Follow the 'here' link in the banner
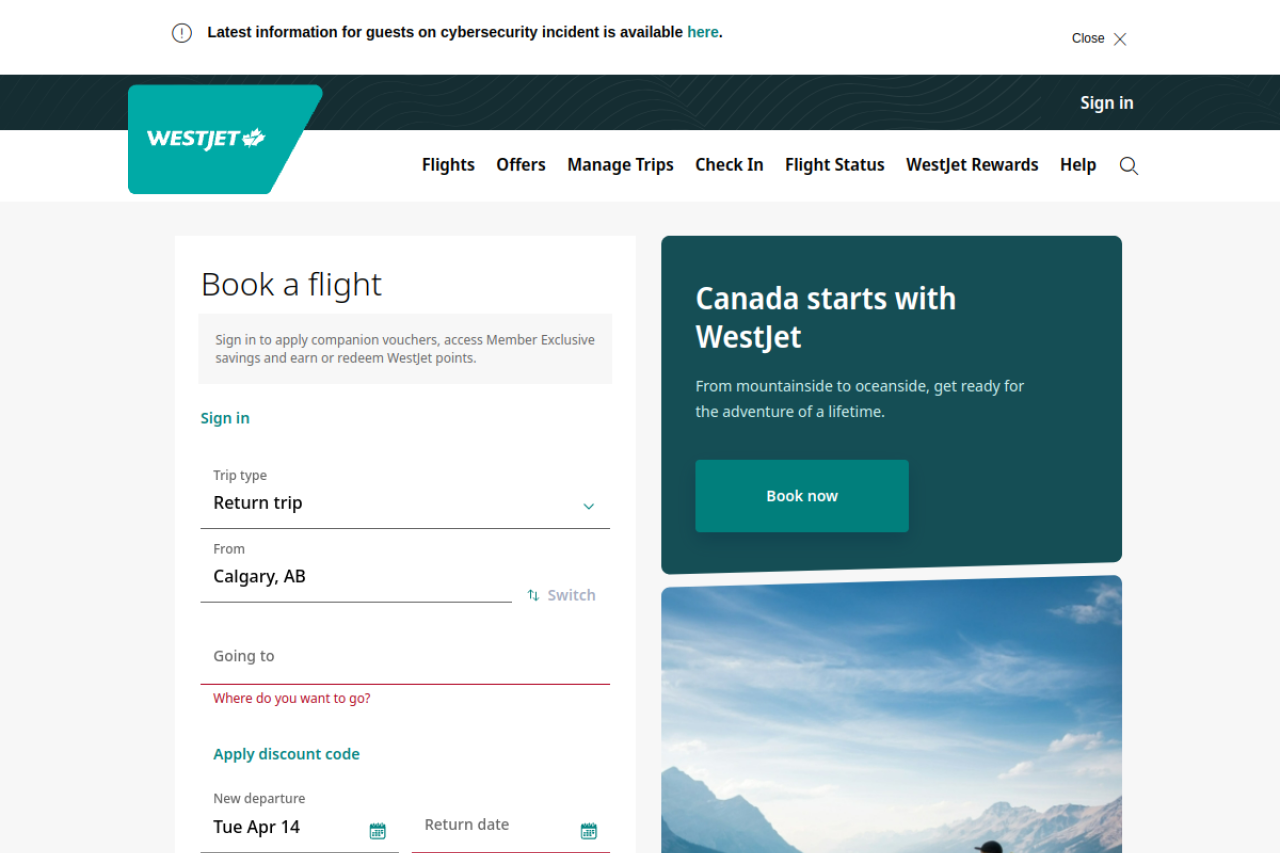The width and height of the screenshot is (1280, 853). tap(702, 32)
